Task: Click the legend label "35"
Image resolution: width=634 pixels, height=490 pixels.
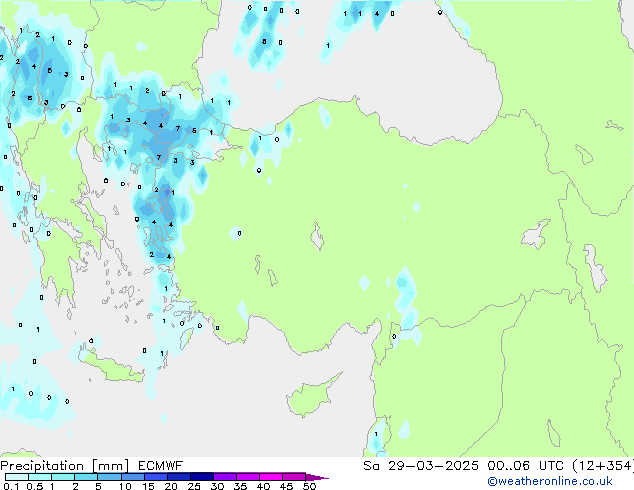Action: (x=240, y=486)
